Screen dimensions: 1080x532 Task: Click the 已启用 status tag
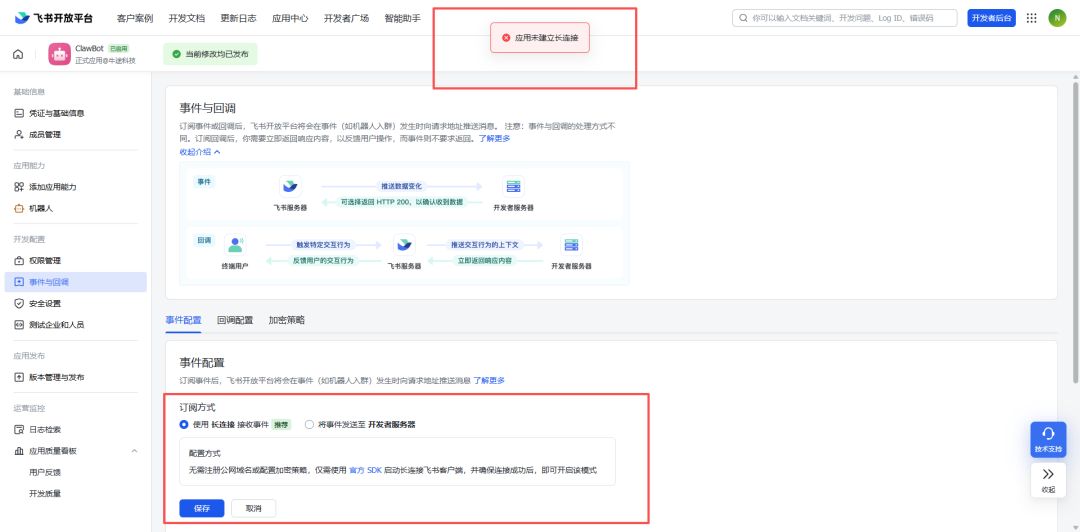pyautogui.click(x=119, y=49)
